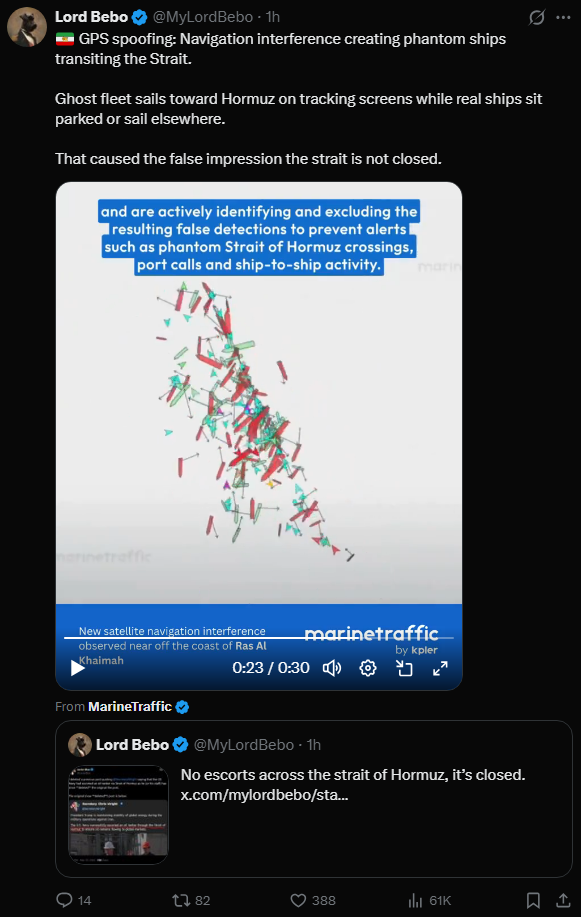The height and width of the screenshot is (917, 581).
Task: Open Lord Bebo profile avatar
Action: (x=27, y=27)
